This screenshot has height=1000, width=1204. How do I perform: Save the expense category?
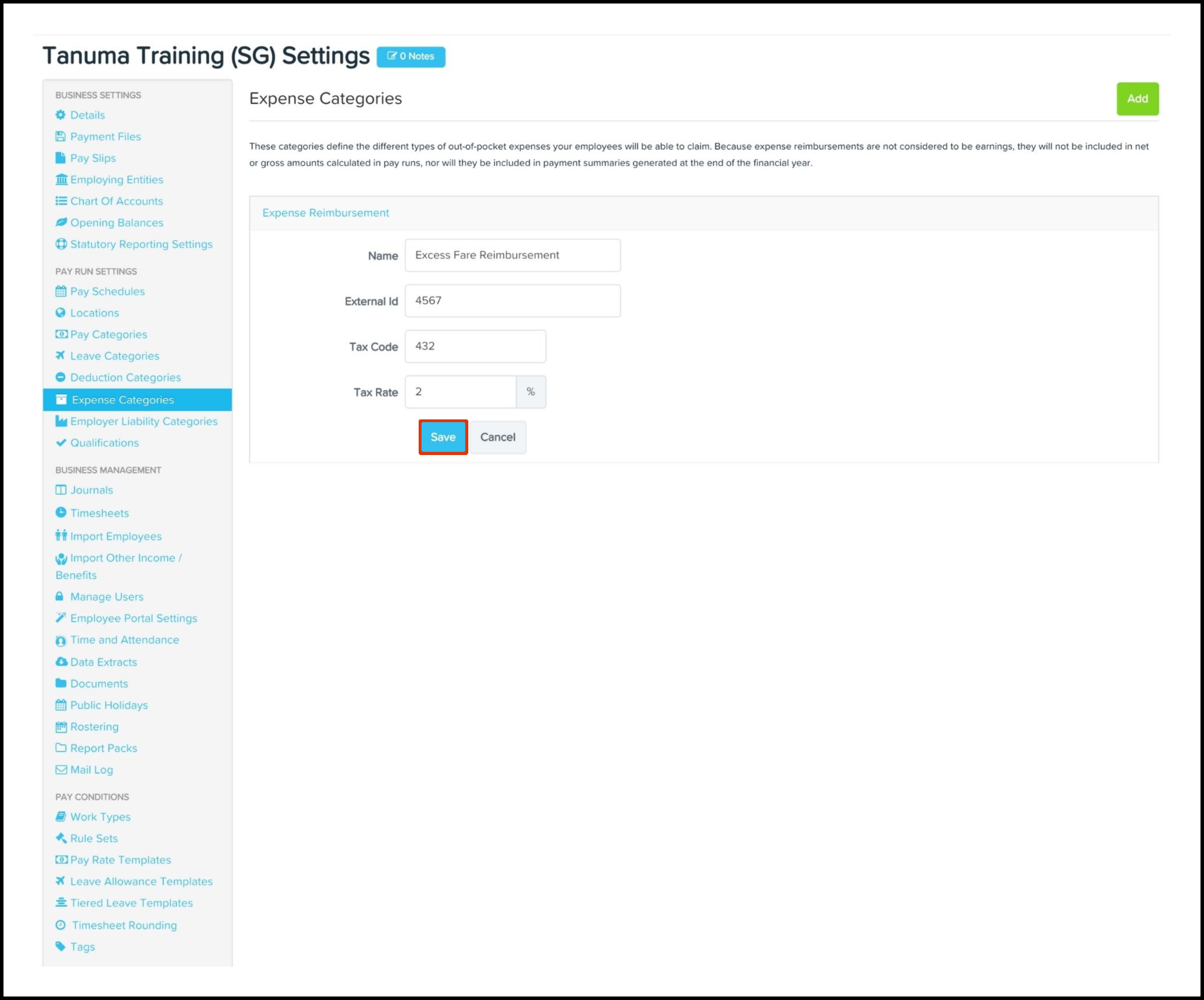tap(443, 437)
